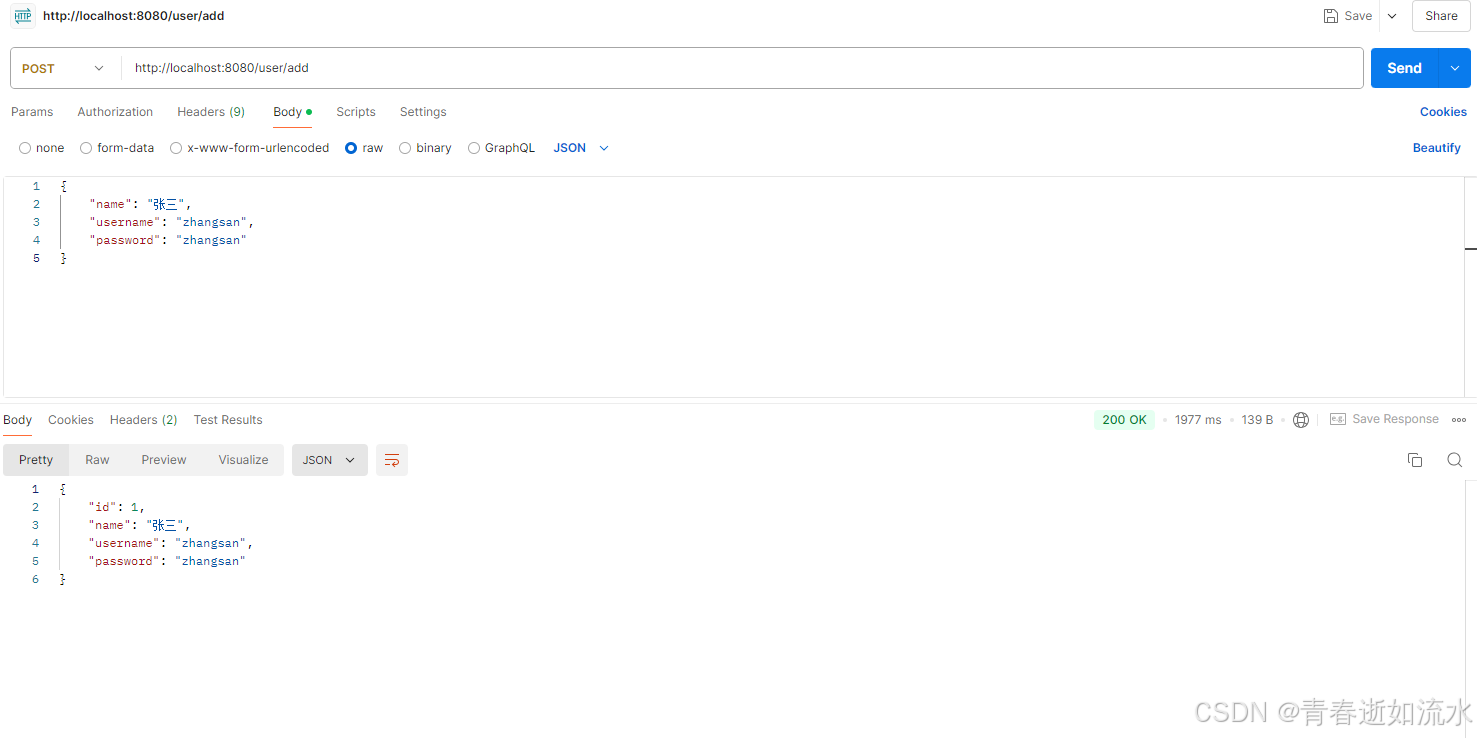Switch to the response Body tab
The width and height of the screenshot is (1477, 738).
tap(17, 420)
